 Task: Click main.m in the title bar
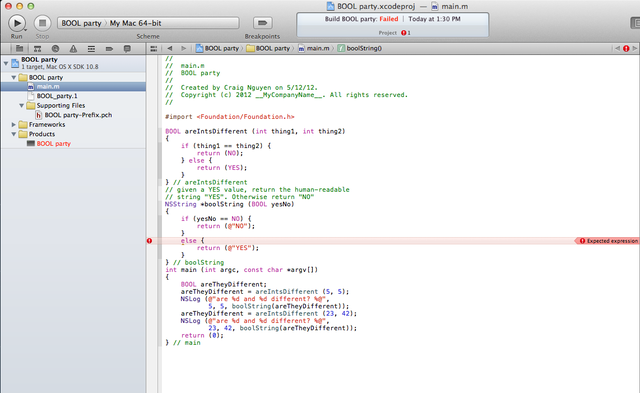450,7
